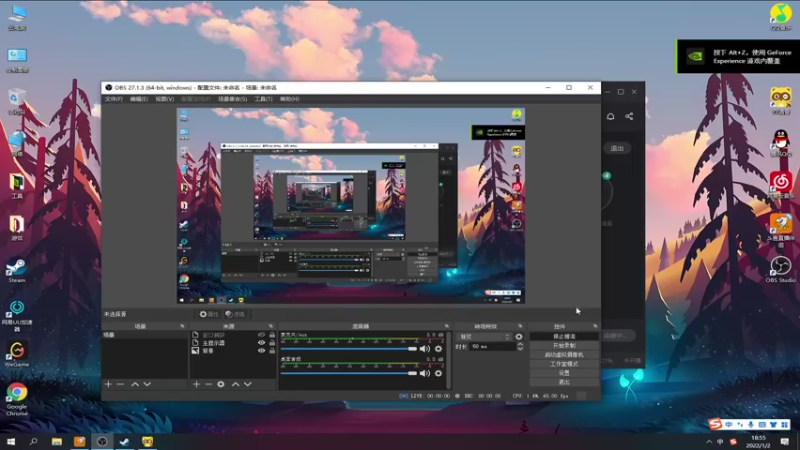Screen dimensions: 800x450
Task: Click the share icon in background window
Action: 629,116
